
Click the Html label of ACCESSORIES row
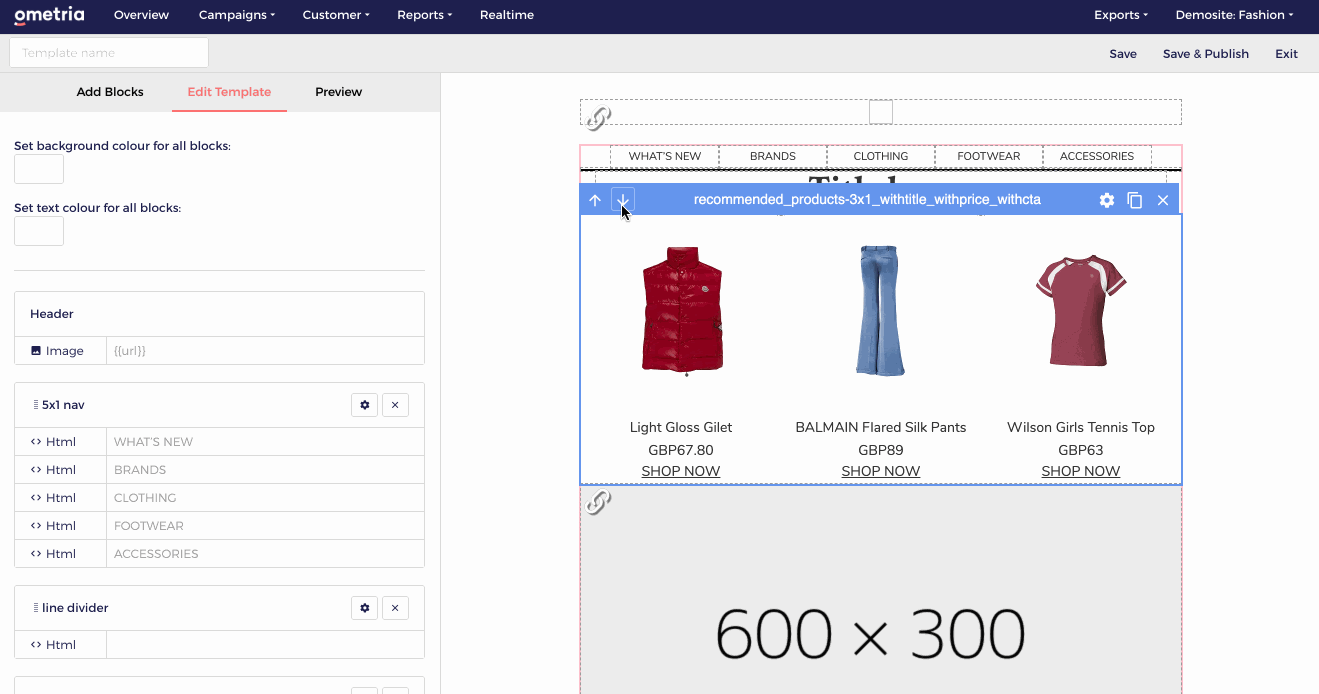click(x=53, y=554)
